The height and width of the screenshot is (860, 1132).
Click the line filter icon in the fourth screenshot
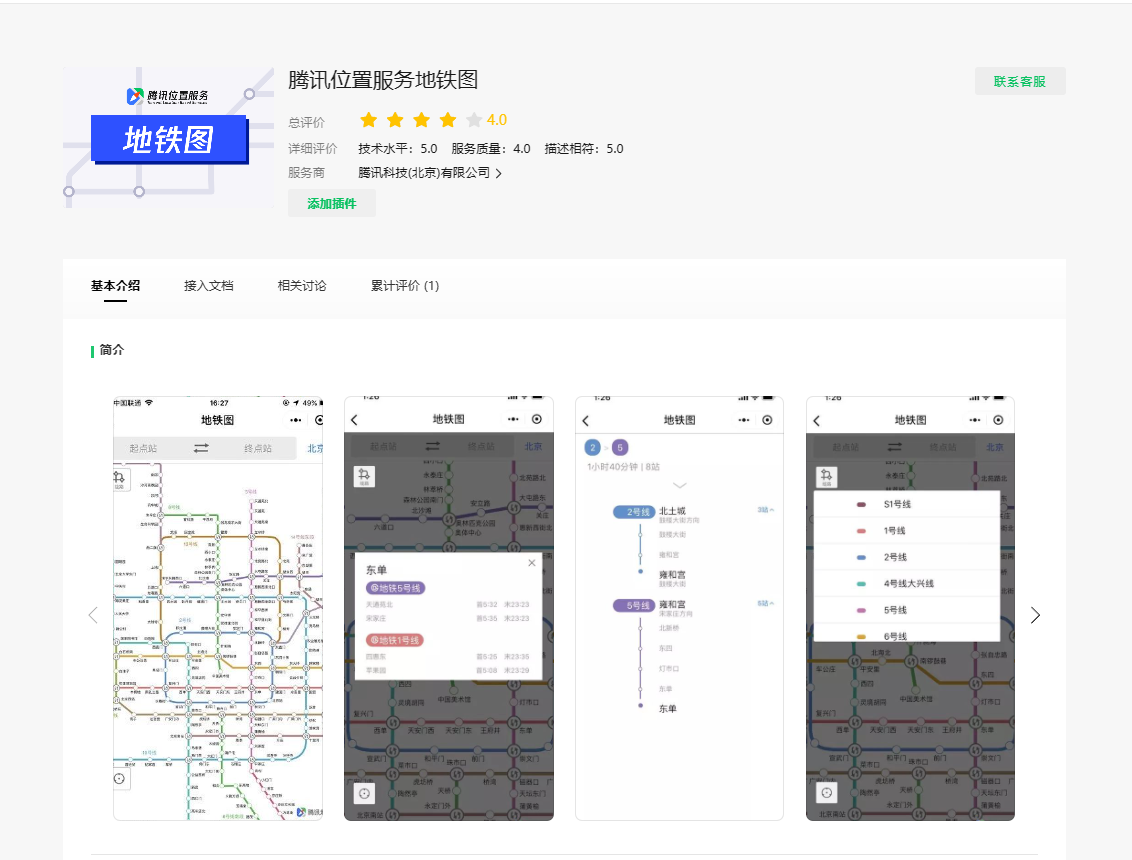point(827,477)
